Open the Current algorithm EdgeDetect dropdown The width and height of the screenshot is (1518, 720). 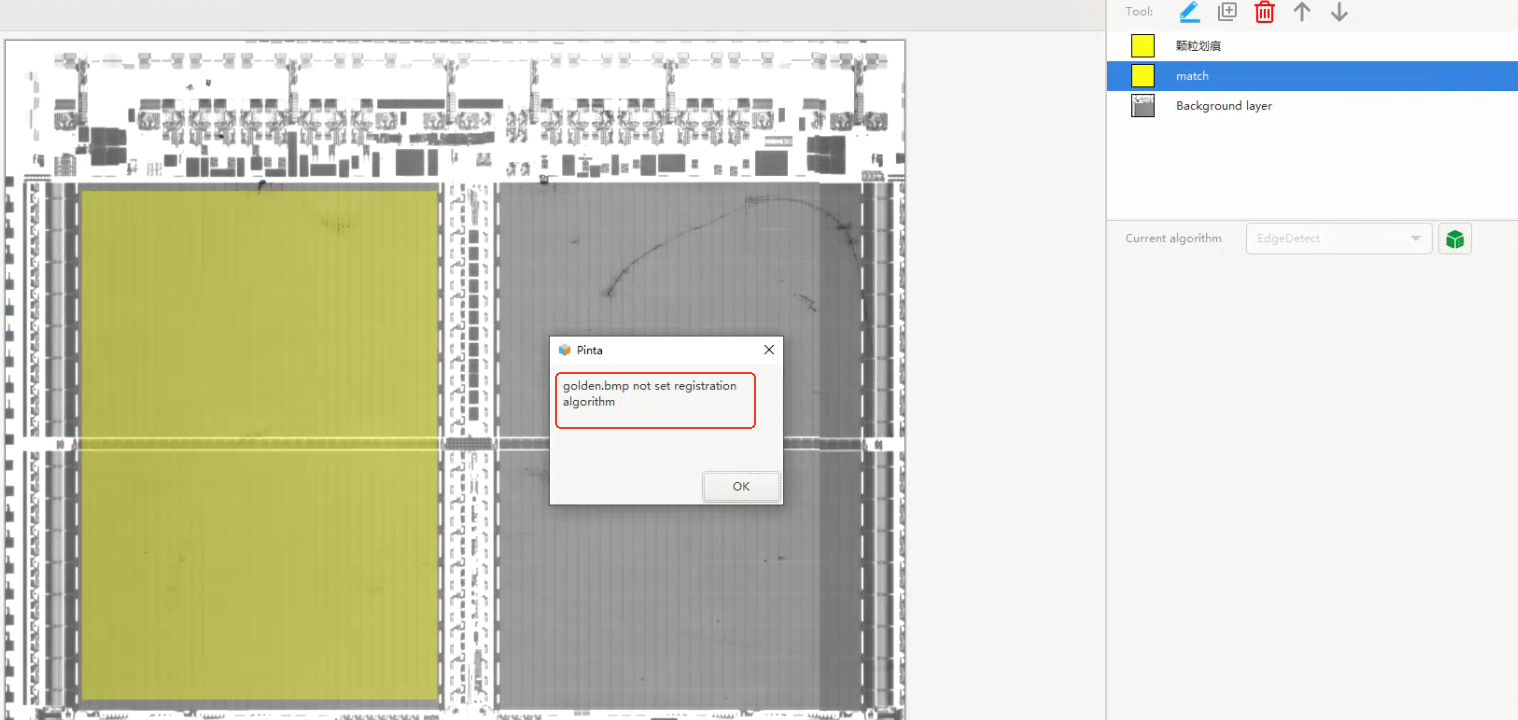pos(1339,239)
